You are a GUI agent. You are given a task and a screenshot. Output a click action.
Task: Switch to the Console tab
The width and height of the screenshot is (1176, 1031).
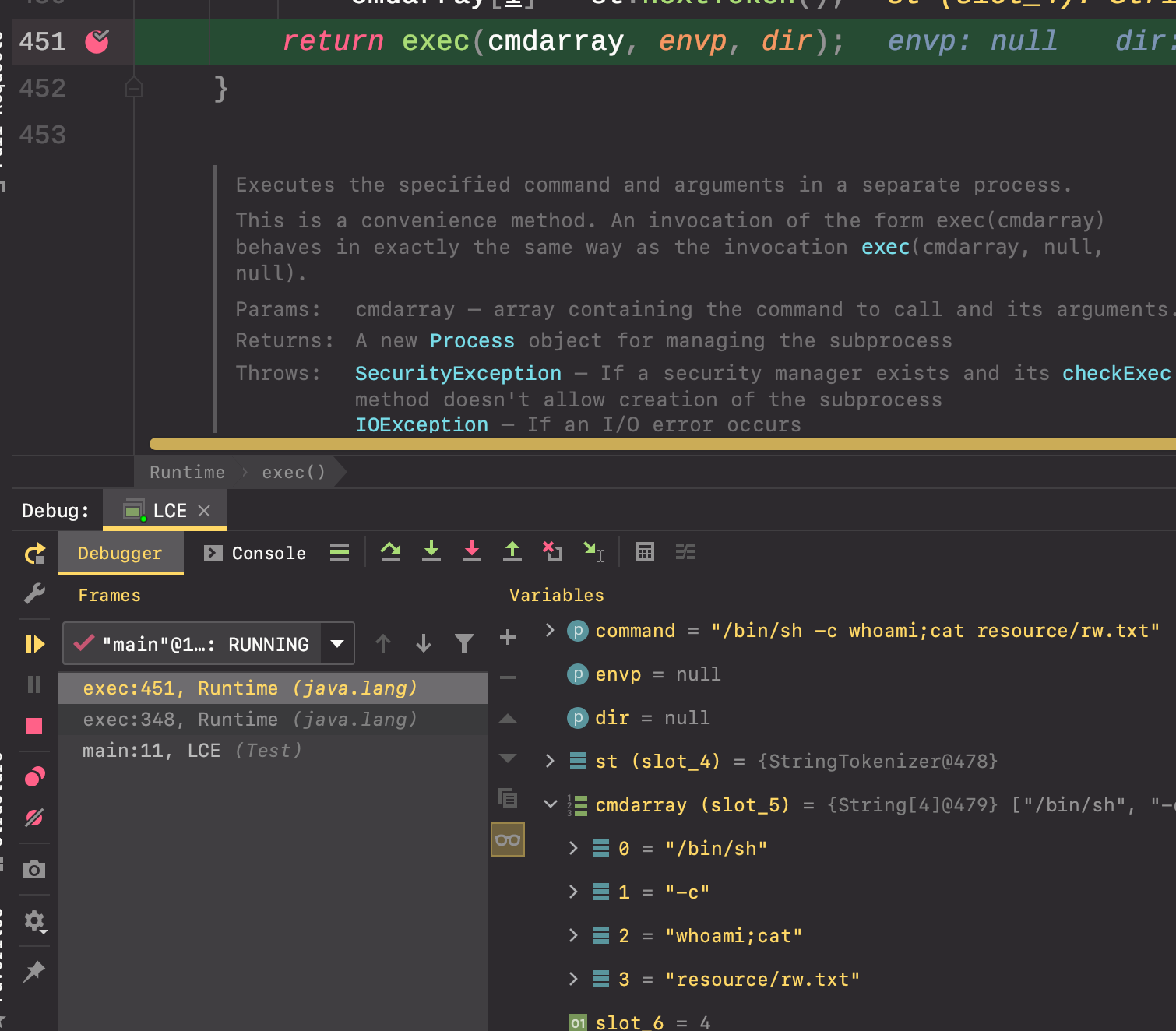(255, 553)
